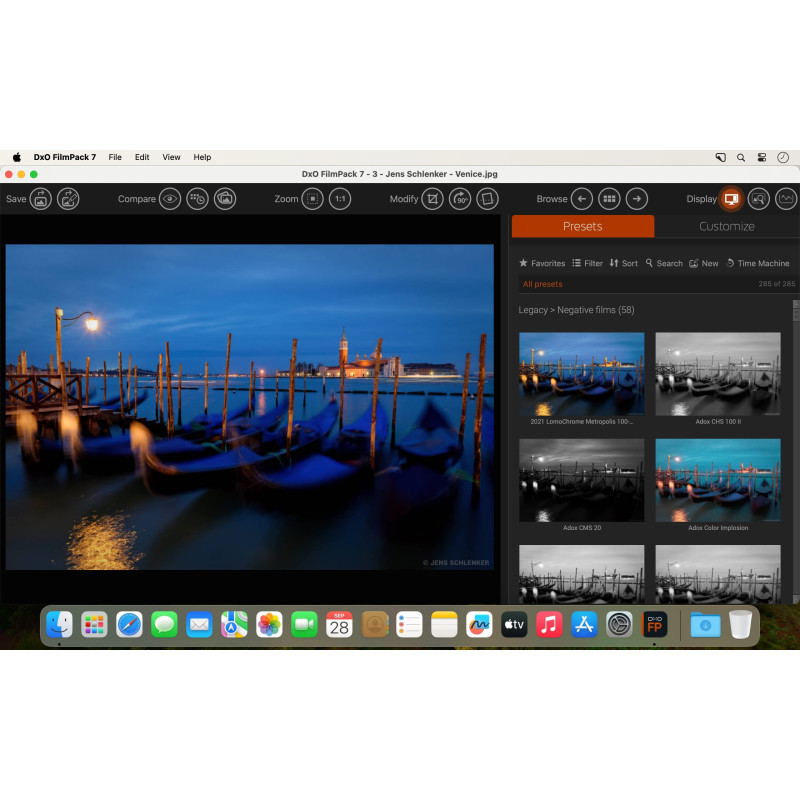This screenshot has height=800, width=800.
Task: Click the first Save export icon
Action: [x=41, y=199]
